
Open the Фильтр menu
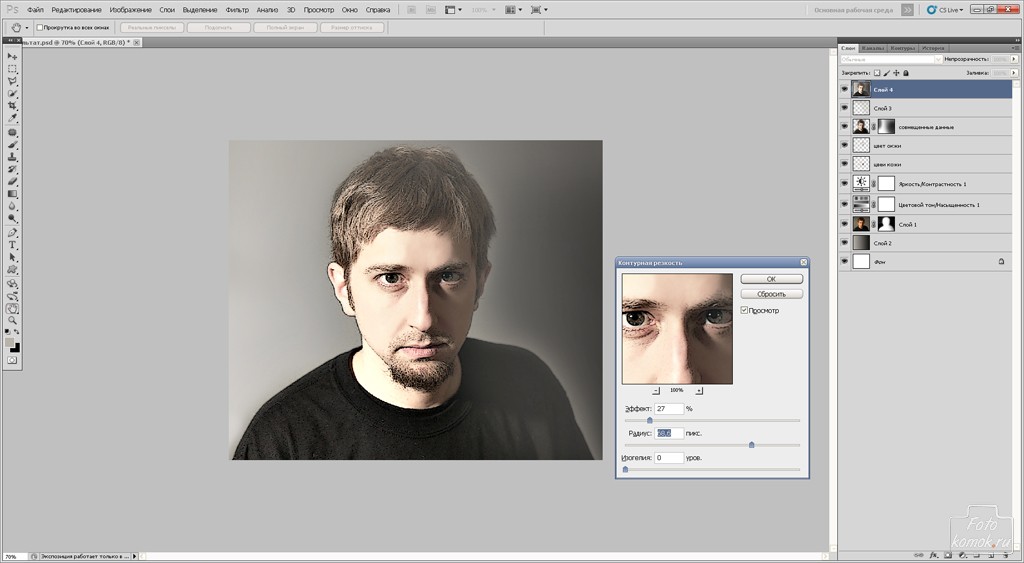(x=237, y=9)
